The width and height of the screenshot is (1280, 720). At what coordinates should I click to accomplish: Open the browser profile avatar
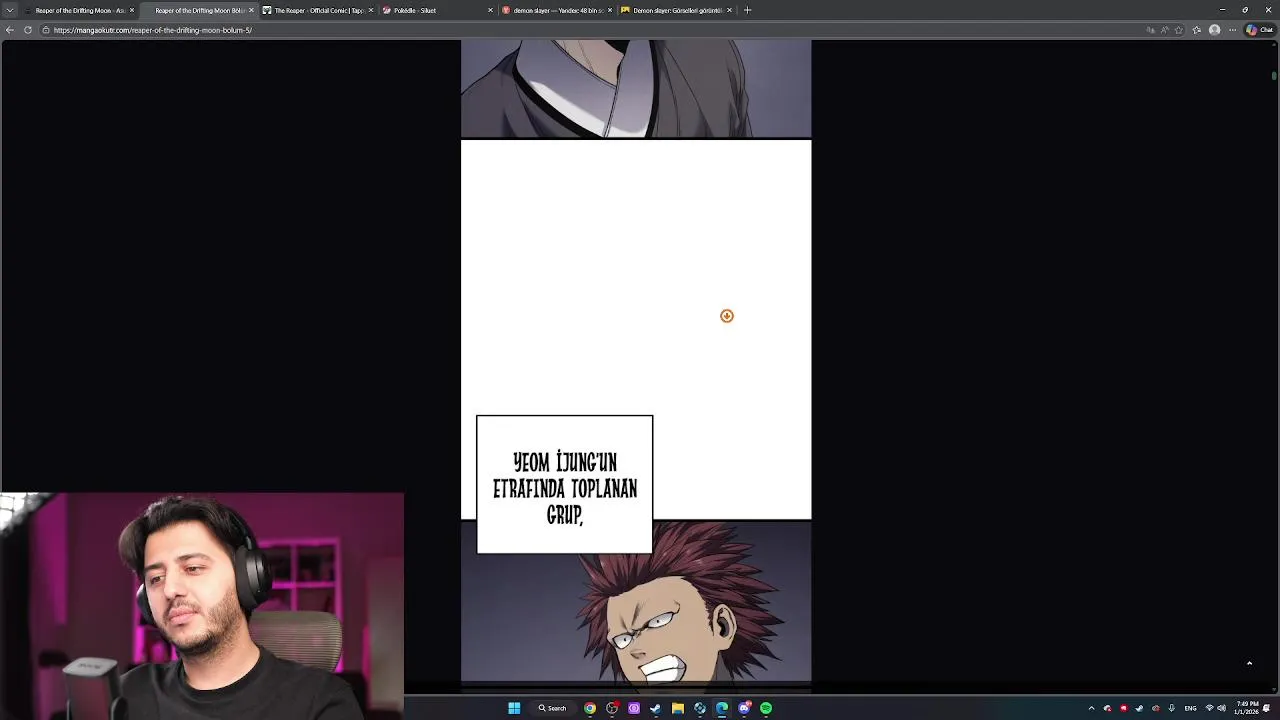[x=1214, y=30]
